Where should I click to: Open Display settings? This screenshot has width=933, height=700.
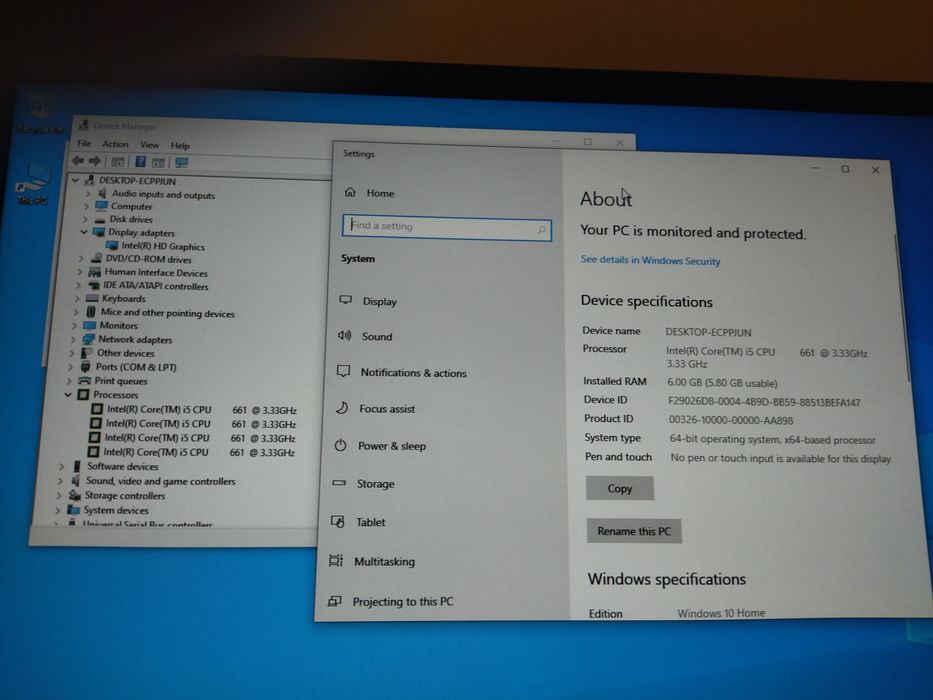point(380,301)
